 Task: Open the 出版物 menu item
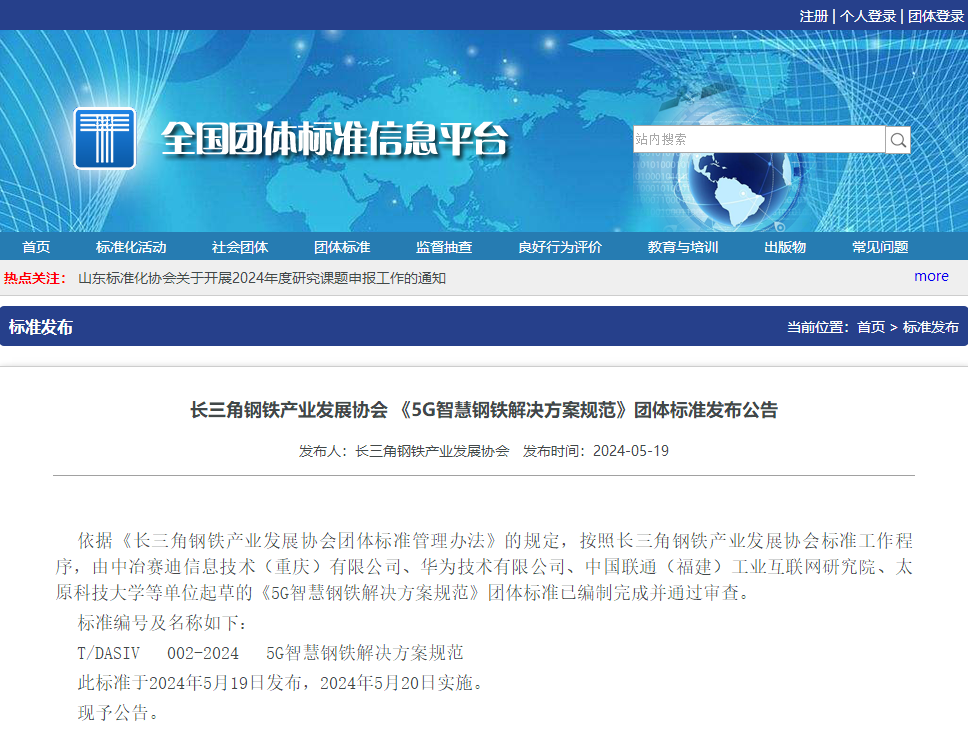pyautogui.click(x=785, y=247)
